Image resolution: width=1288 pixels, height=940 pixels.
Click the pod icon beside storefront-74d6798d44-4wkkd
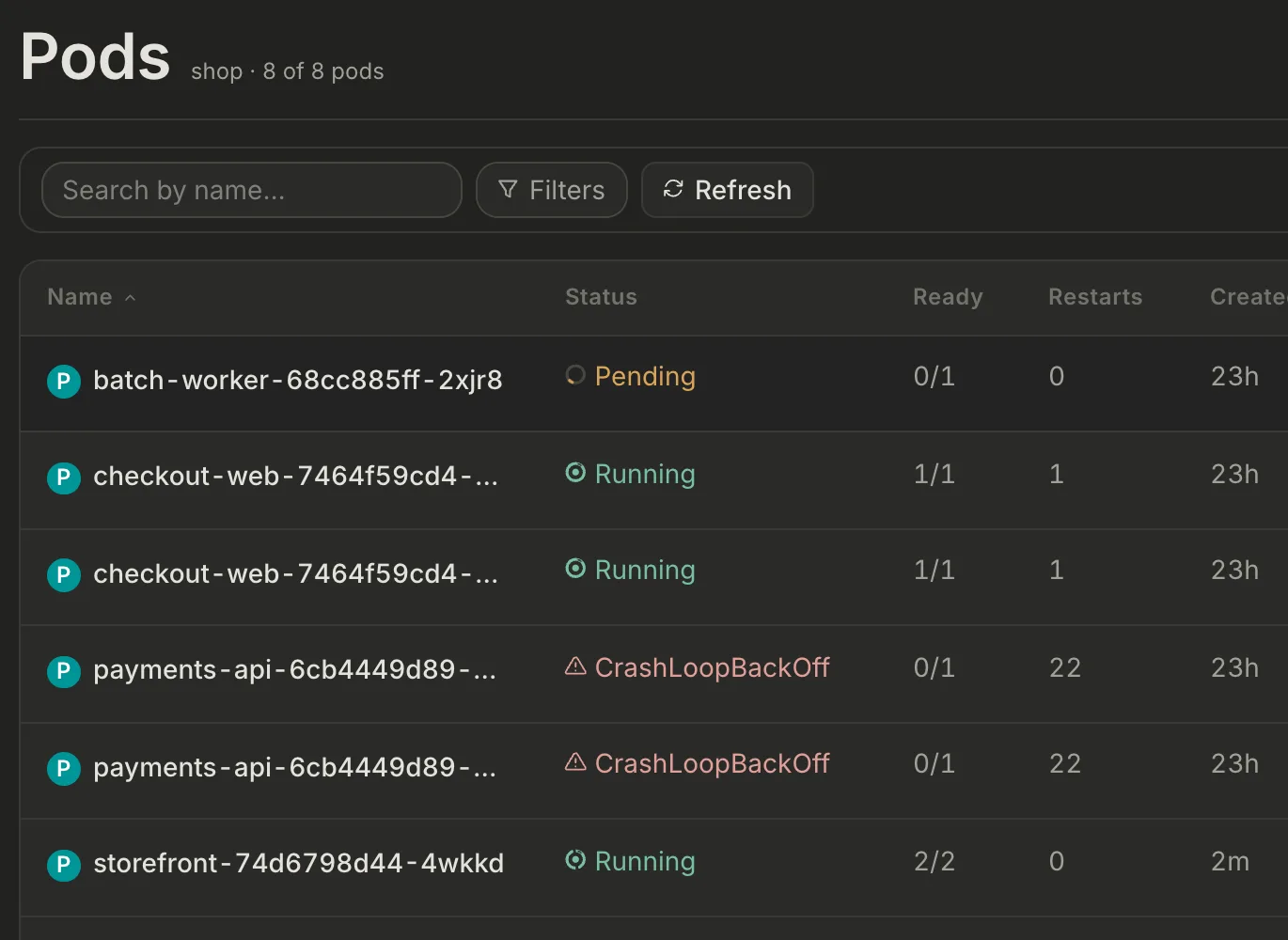(64, 865)
